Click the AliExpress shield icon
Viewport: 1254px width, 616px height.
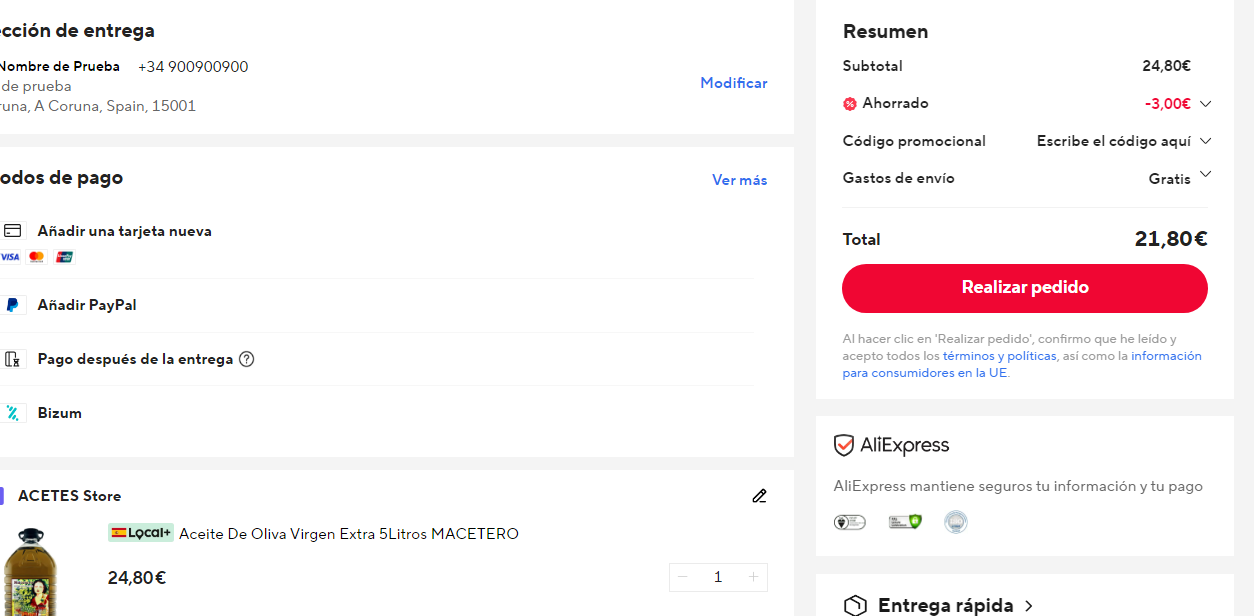pos(844,446)
